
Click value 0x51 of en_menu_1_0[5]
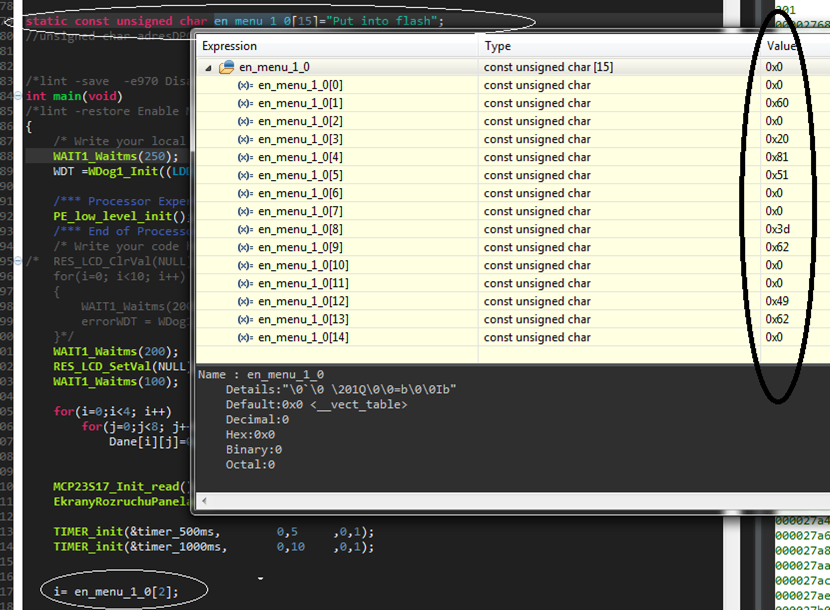click(776, 175)
